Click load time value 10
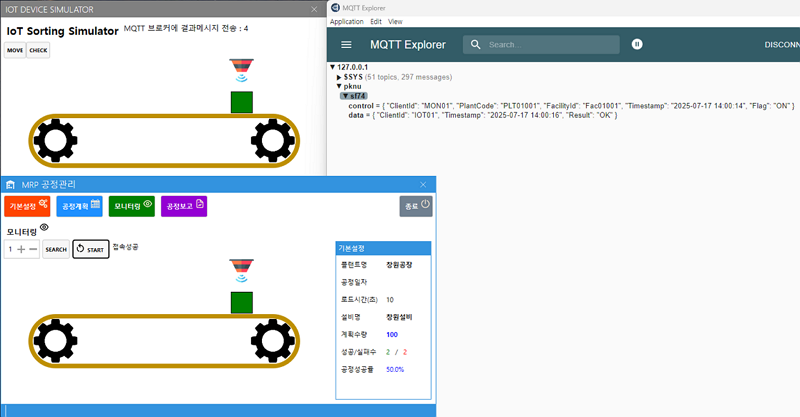This screenshot has width=800, height=417. click(390, 300)
